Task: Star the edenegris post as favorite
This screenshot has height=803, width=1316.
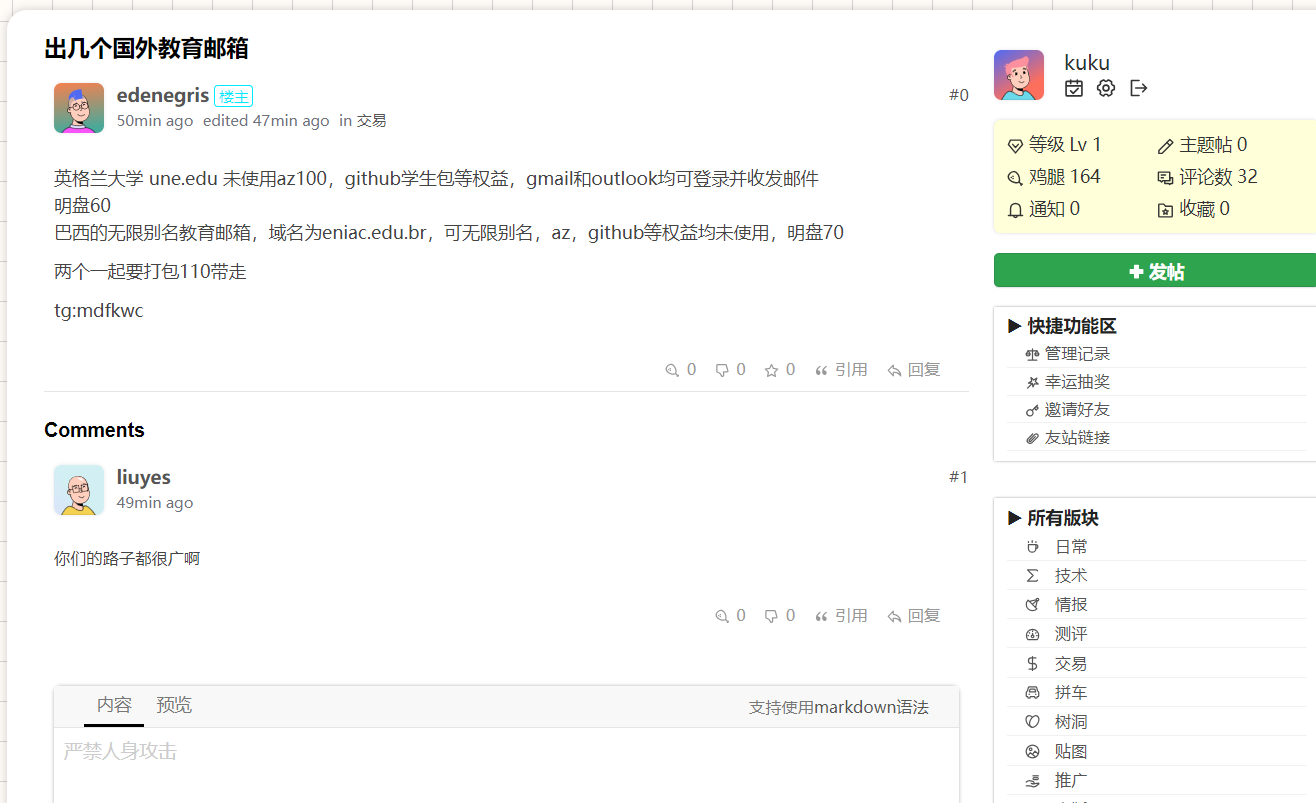Action: pyautogui.click(x=772, y=370)
